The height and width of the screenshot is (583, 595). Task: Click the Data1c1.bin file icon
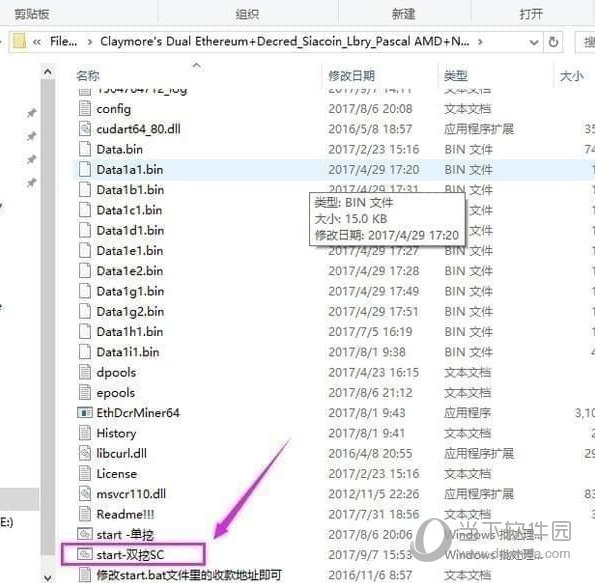pos(85,210)
